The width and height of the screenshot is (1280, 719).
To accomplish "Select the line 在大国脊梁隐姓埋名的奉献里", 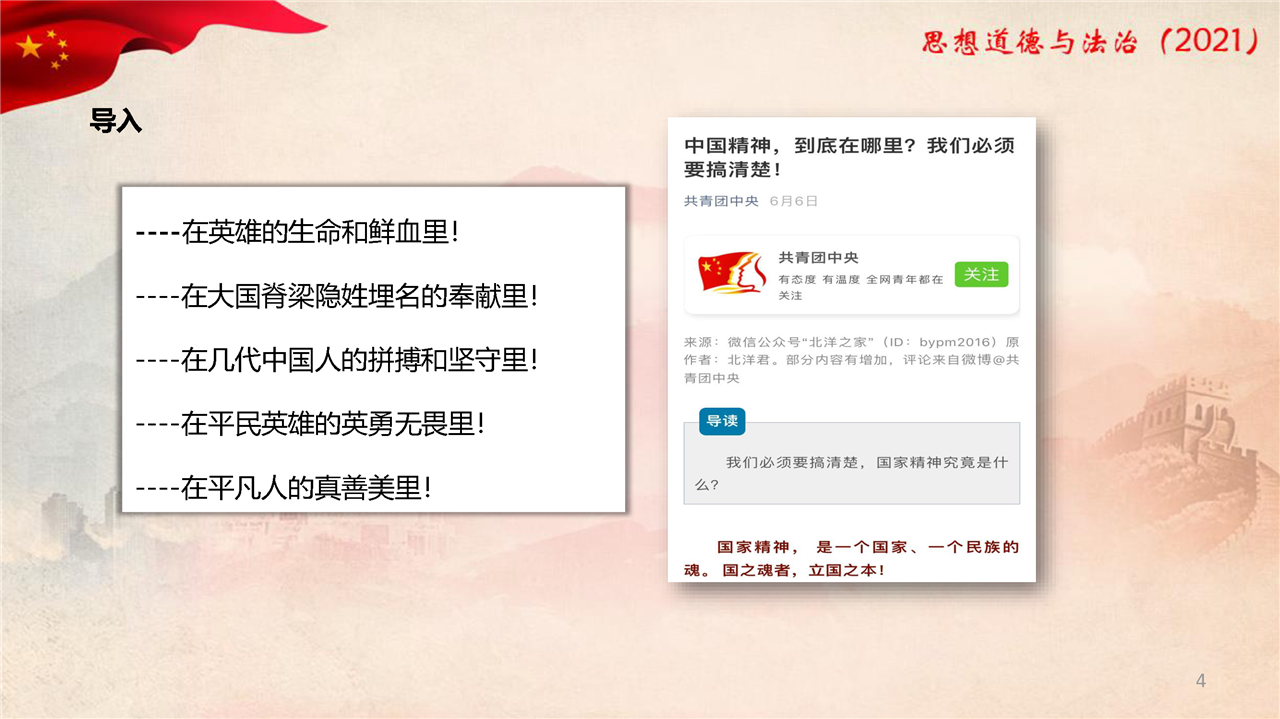I will pyautogui.click(x=337, y=296).
